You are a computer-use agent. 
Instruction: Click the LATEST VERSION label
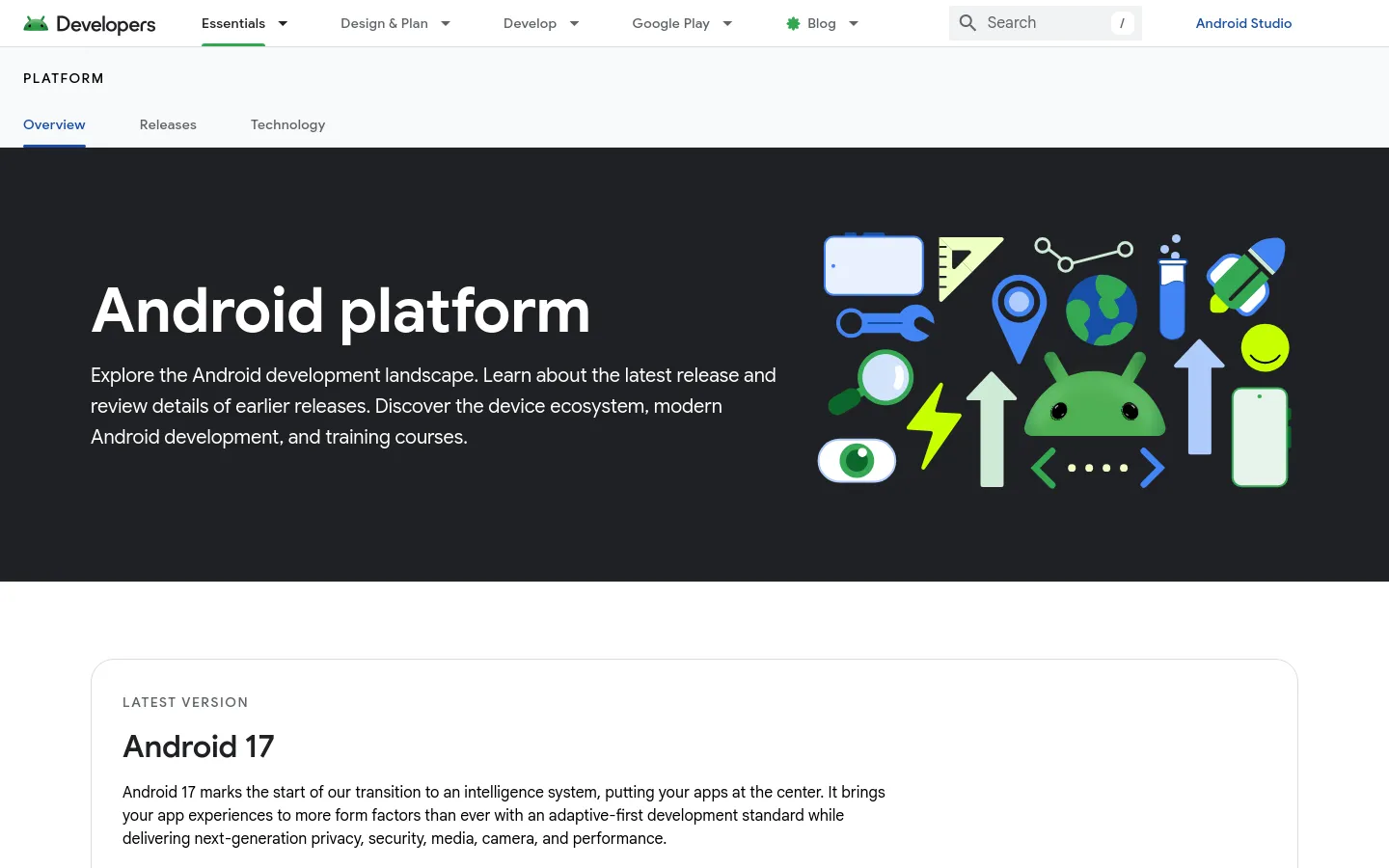coord(185,702)
